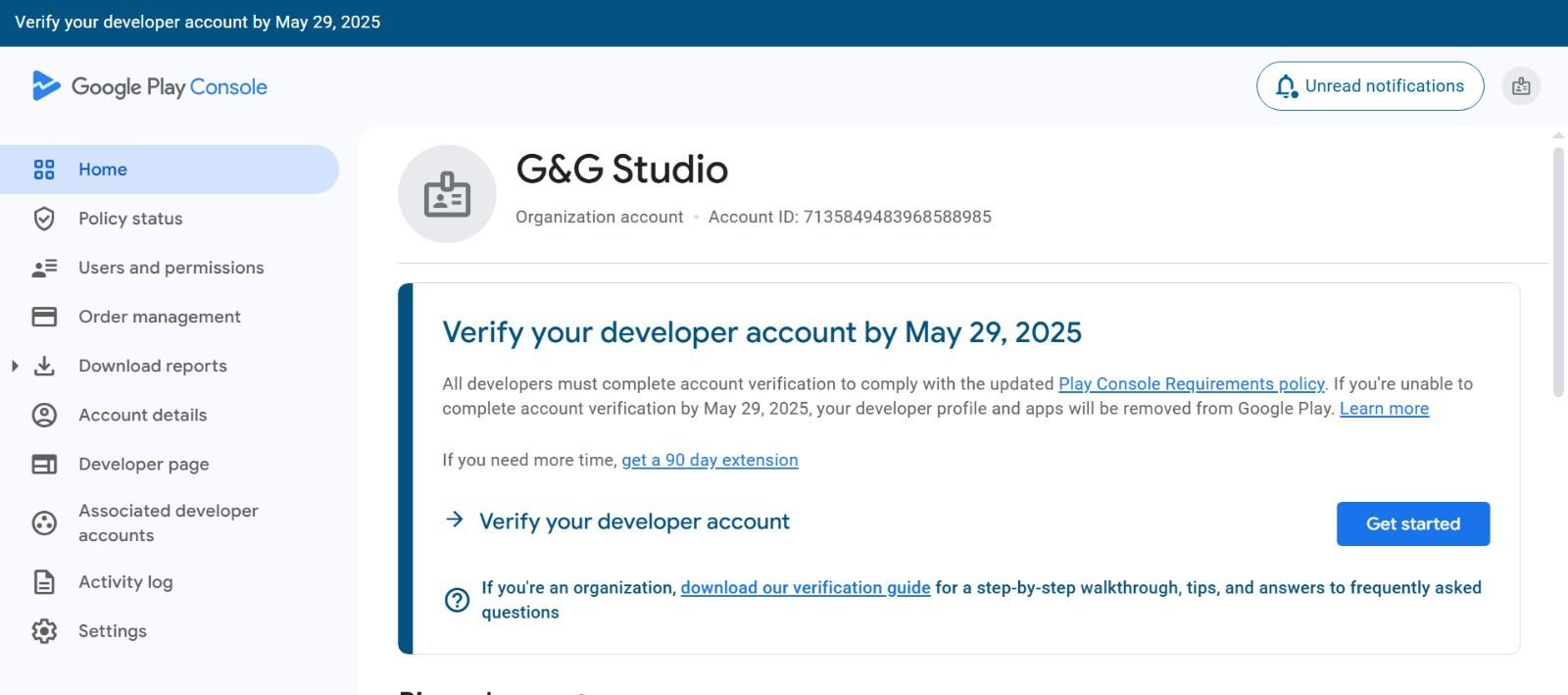The image size is (1568, 695).
Task: Click the Learn more link
Action: 1384,409
